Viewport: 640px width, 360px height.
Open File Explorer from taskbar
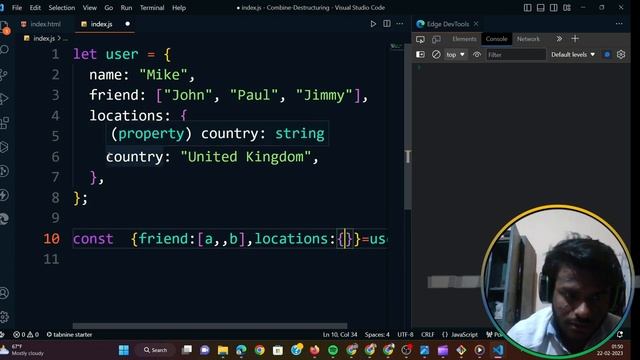click(x=223, y=350)
